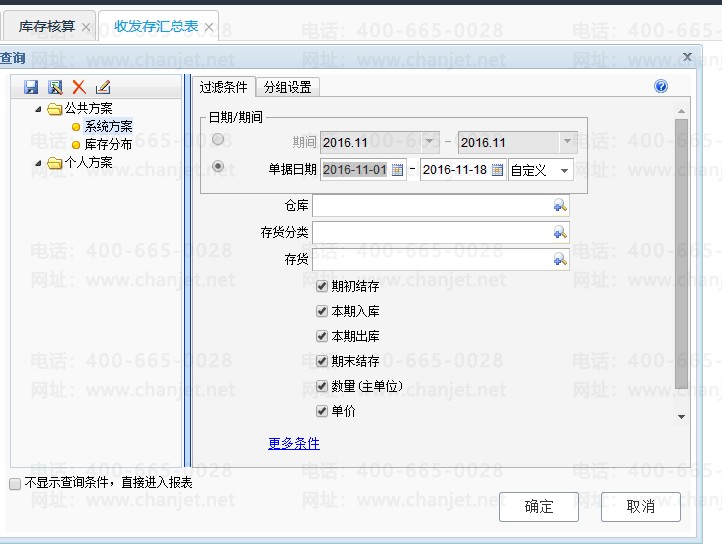Open the 存货 lookup magnifier icon
Viewport: 722px width, 558px height.
point(560,260)
